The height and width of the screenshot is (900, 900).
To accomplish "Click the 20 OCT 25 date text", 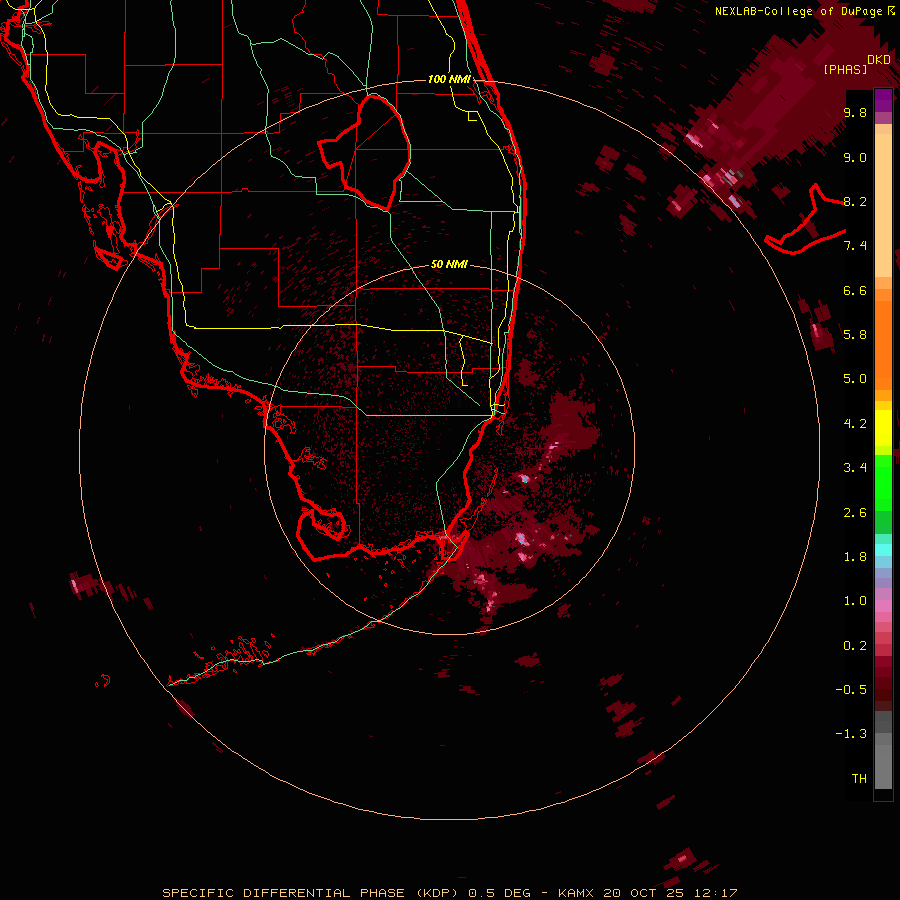I will coord(641,893).
